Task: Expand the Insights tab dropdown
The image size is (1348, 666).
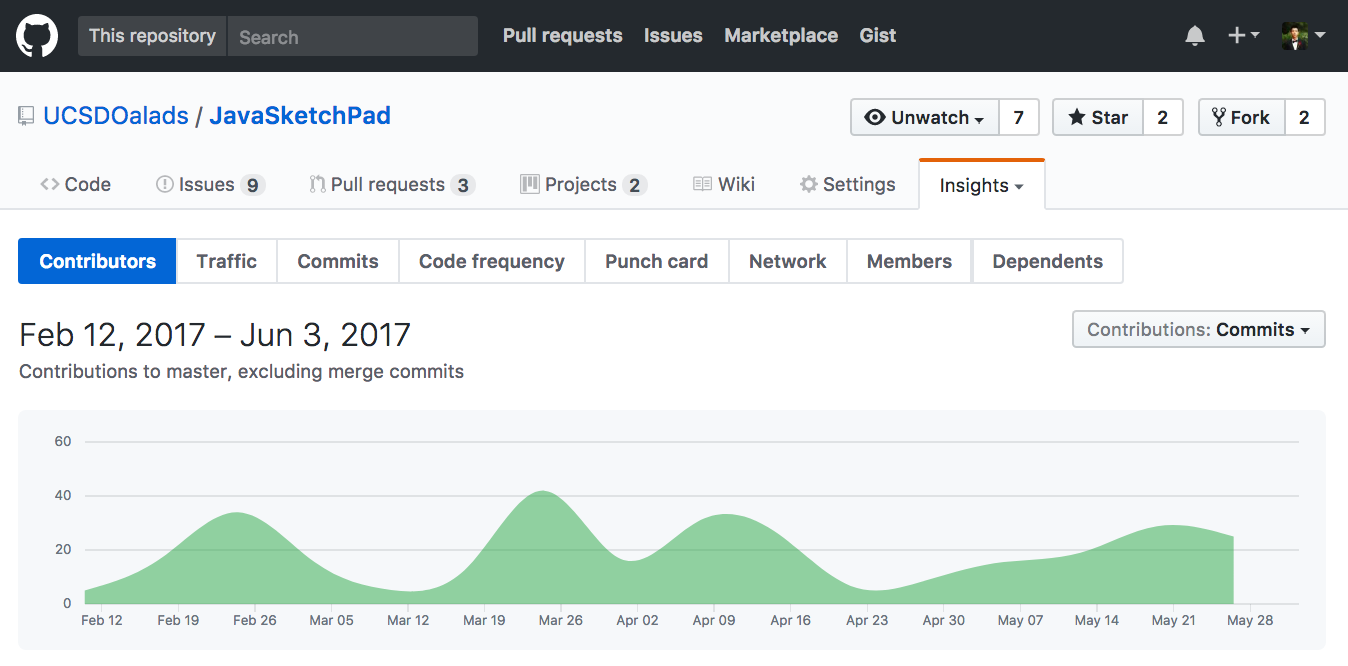Action: pyautogui.click(x=981, y=185)
